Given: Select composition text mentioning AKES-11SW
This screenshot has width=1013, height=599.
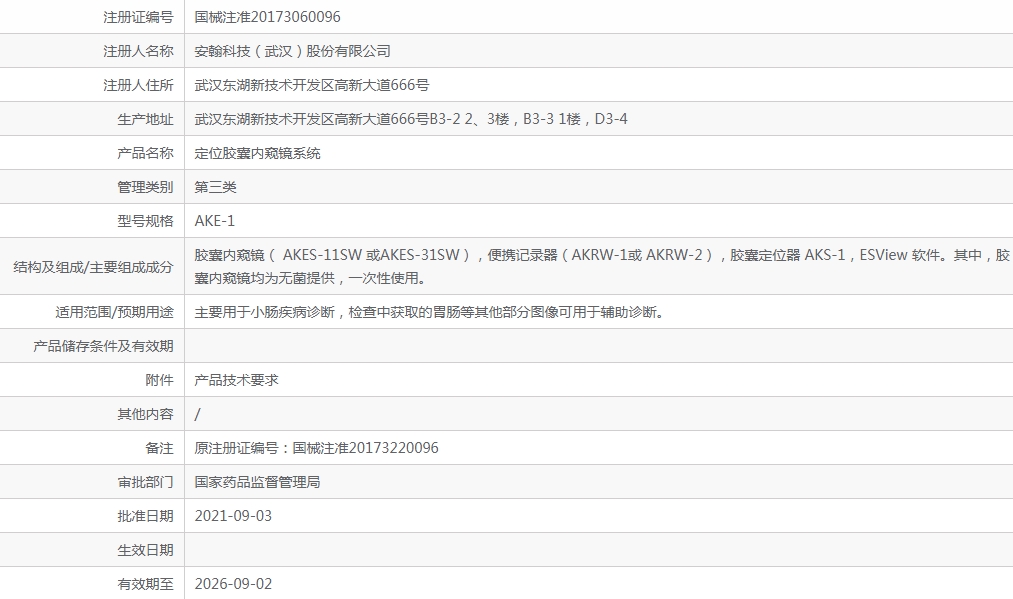Looking at the screenshot, I should [602, 267].
